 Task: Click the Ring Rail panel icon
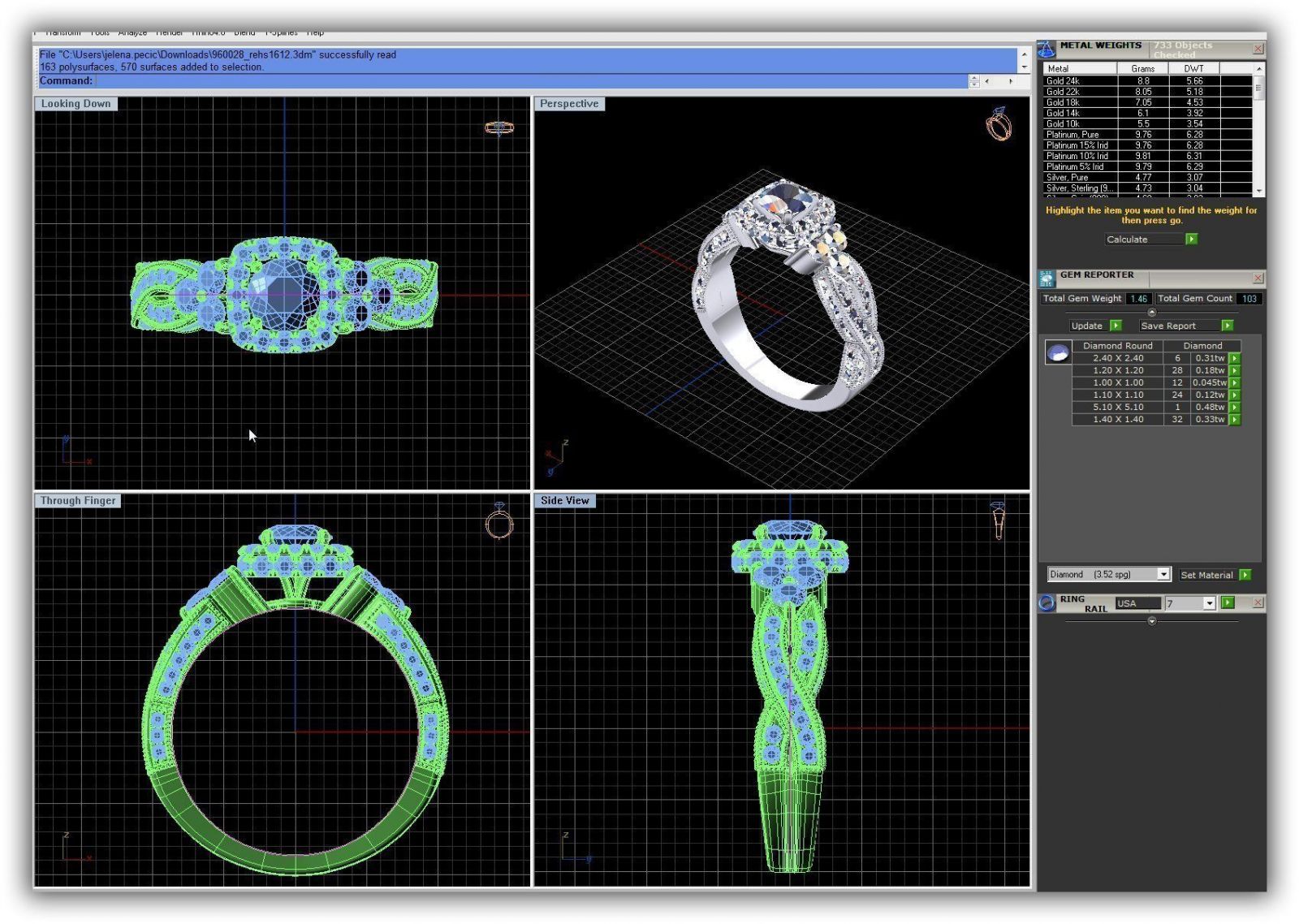click(x=1047, y=602)
